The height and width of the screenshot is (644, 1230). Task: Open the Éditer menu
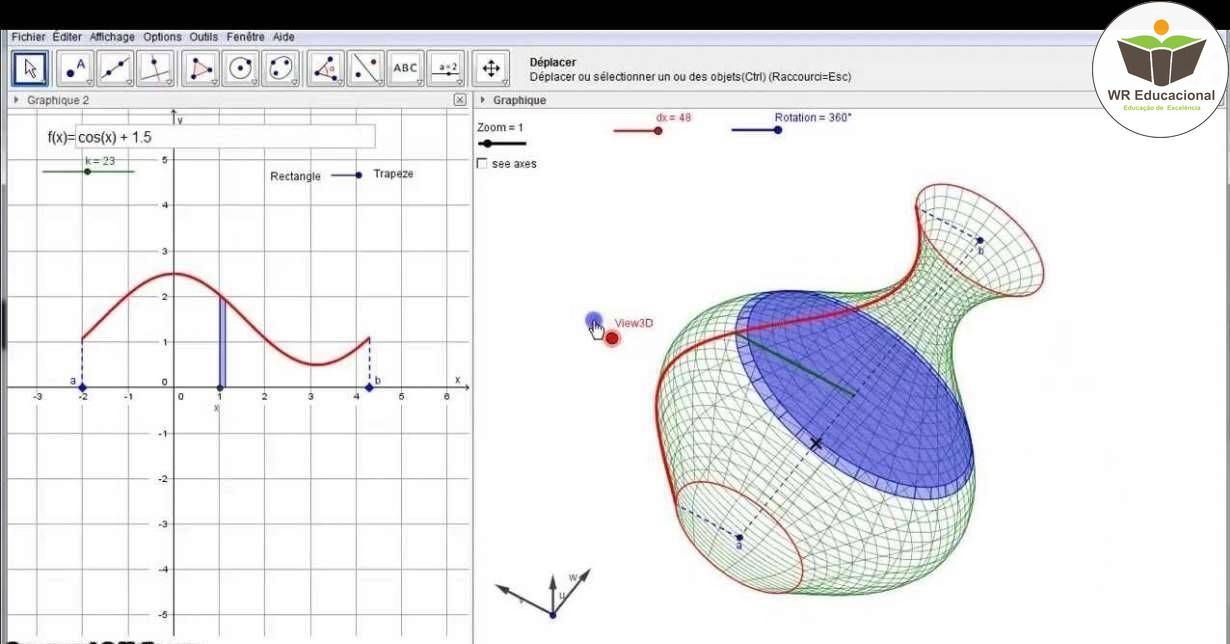(x=67, y=37)
